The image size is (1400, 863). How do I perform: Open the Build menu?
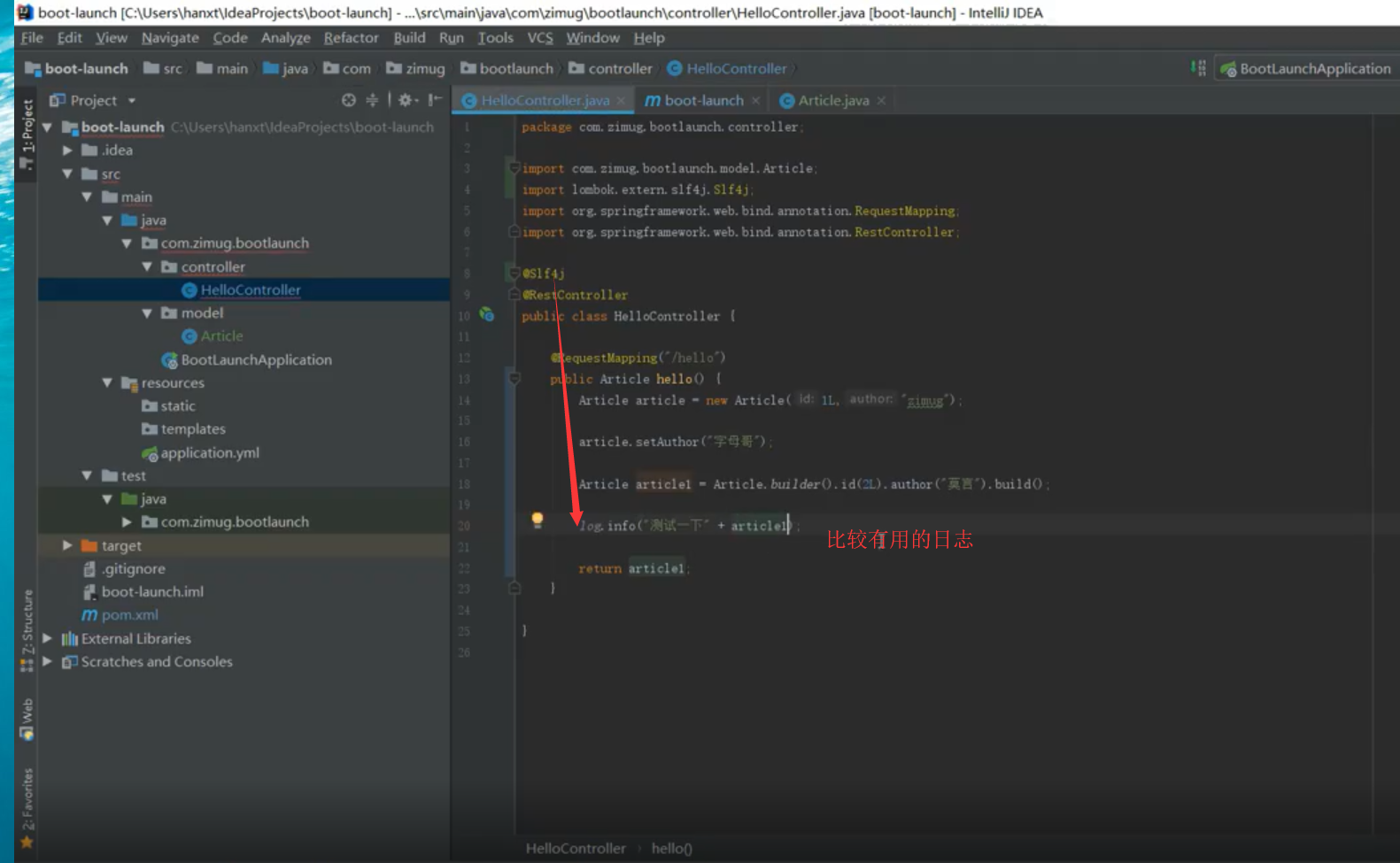coord(409,37)
